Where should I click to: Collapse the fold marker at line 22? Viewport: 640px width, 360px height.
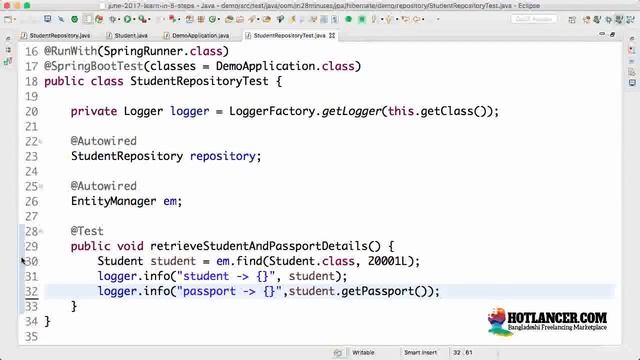41,142
